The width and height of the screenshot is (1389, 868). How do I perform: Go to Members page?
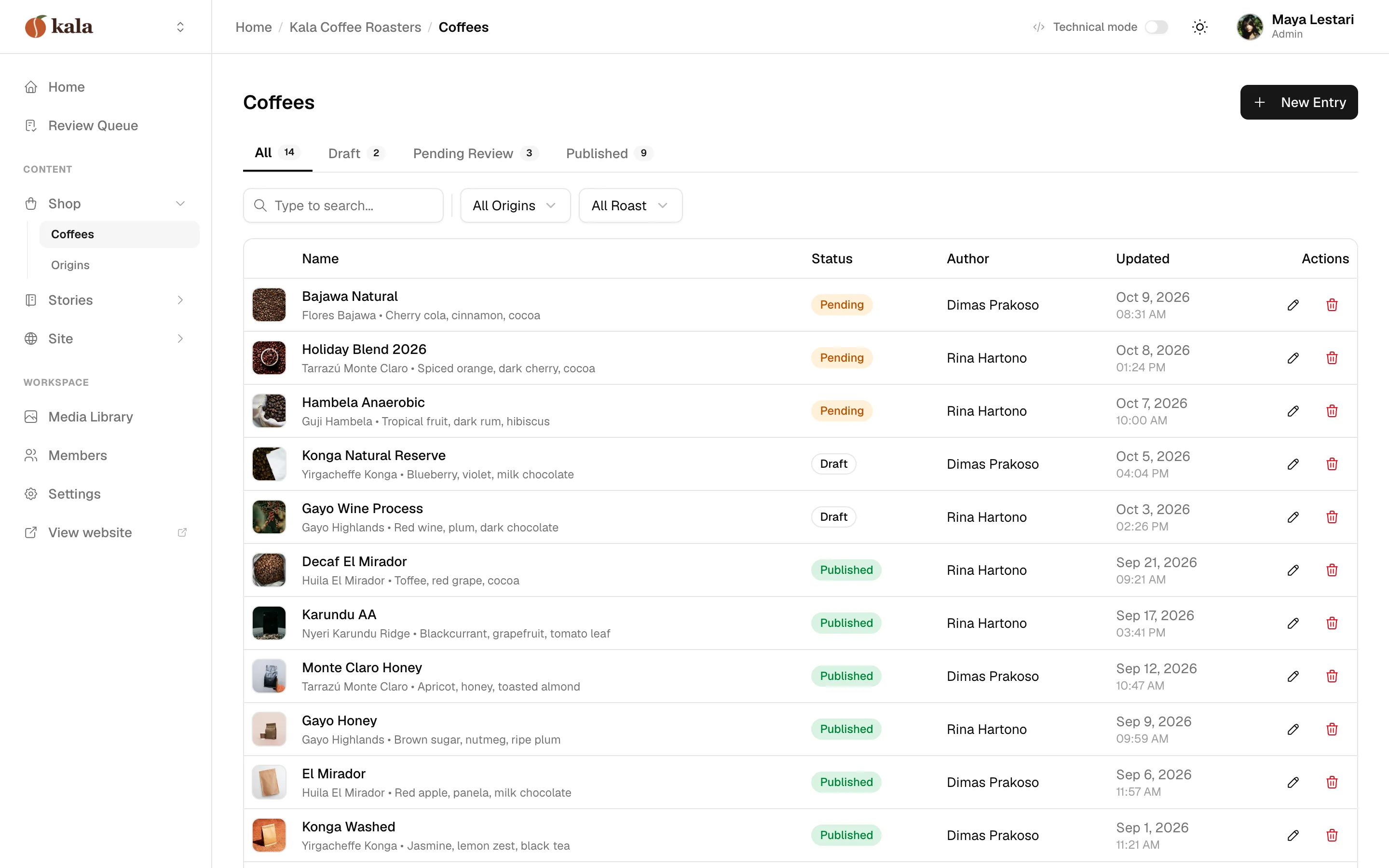coord(106,455)
